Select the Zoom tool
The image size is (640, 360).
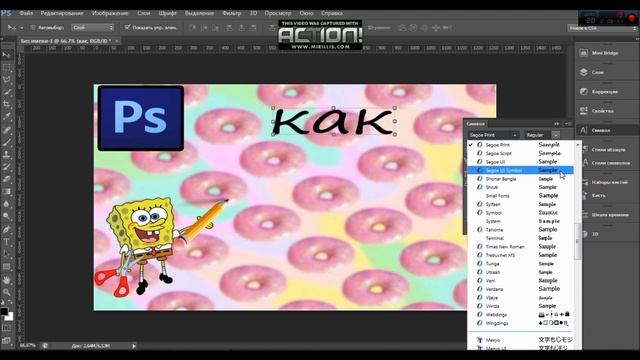(7, 292)
